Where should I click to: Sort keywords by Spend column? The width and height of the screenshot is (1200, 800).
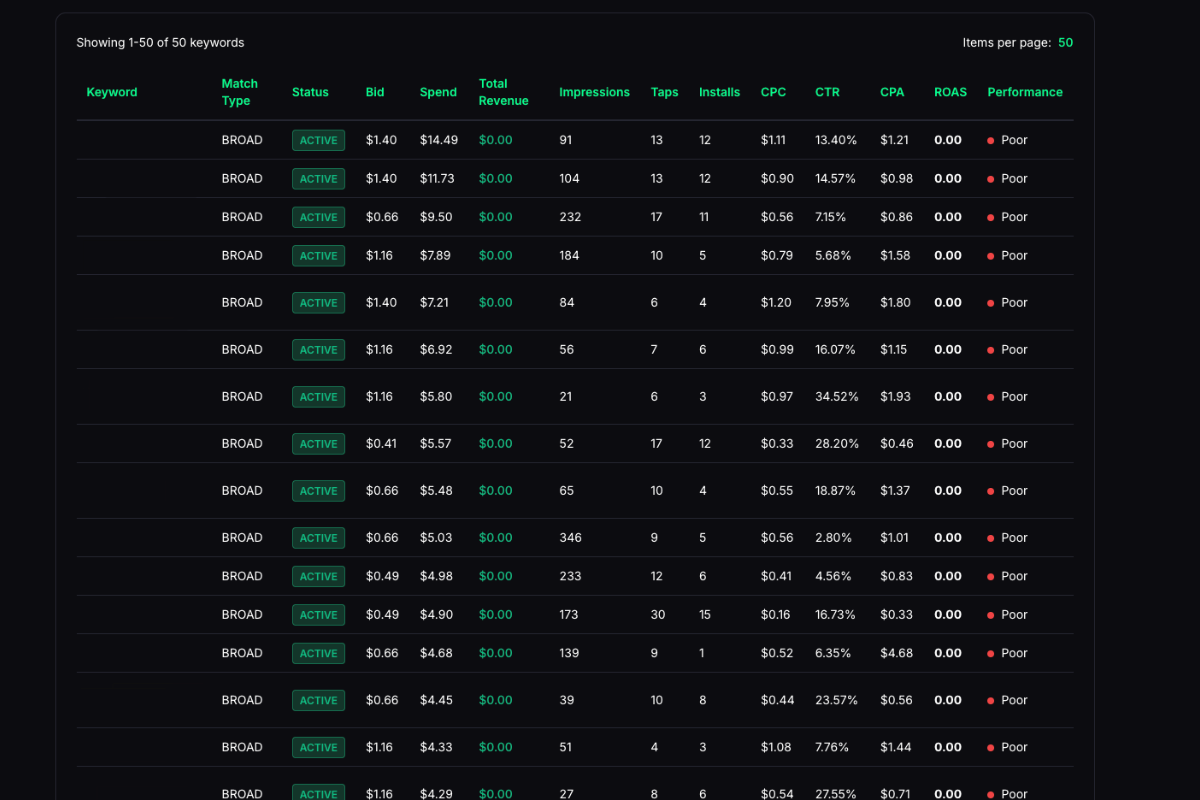click(438, 92)
